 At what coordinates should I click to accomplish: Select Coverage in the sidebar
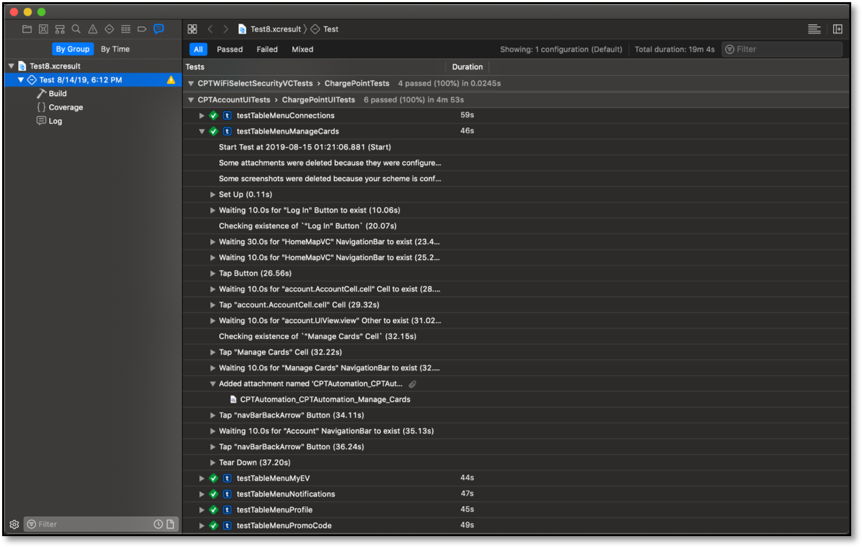[66, 107]
